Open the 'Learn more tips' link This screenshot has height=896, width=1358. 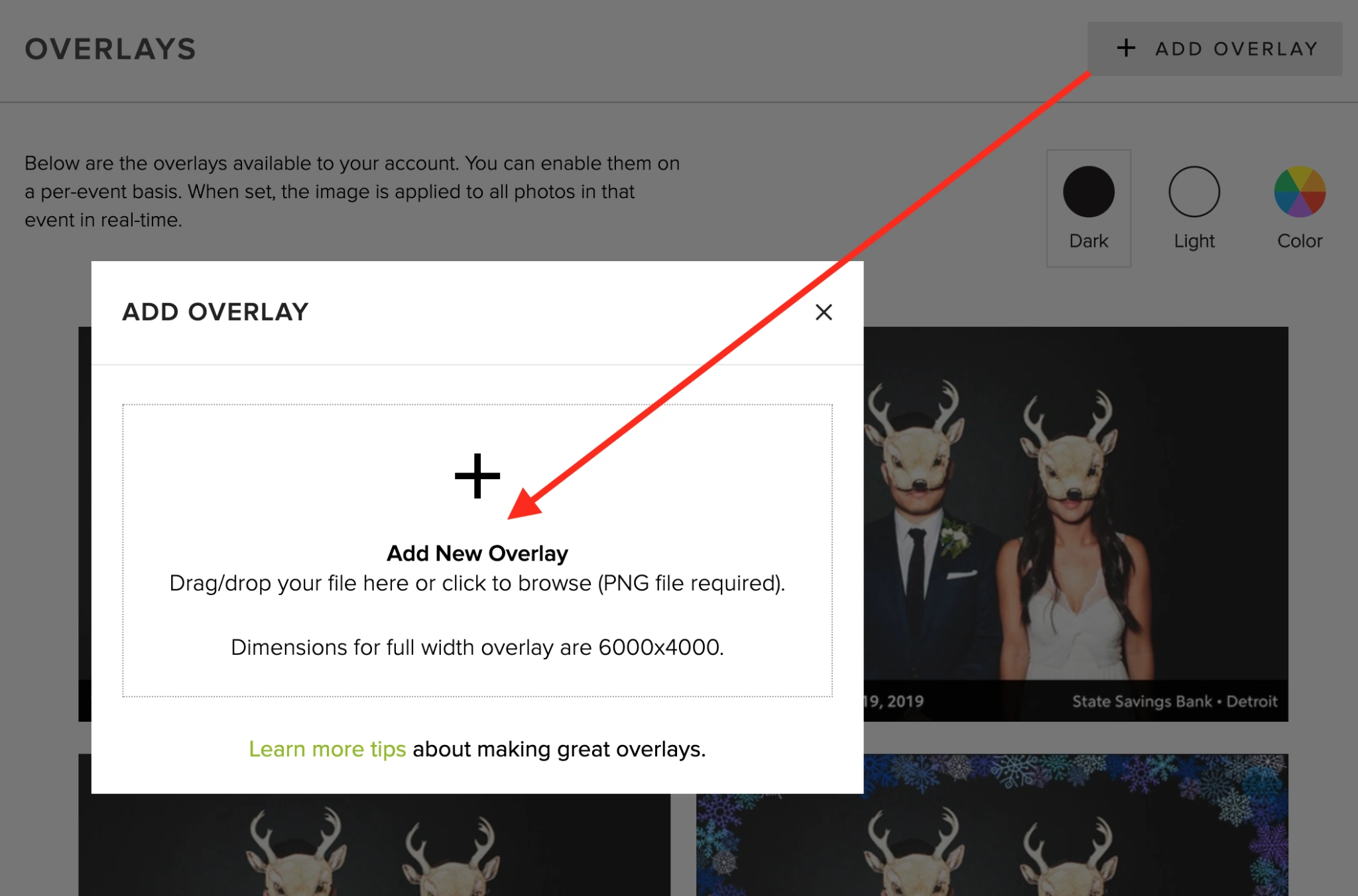pyautogui.click(x=327, y=749)
